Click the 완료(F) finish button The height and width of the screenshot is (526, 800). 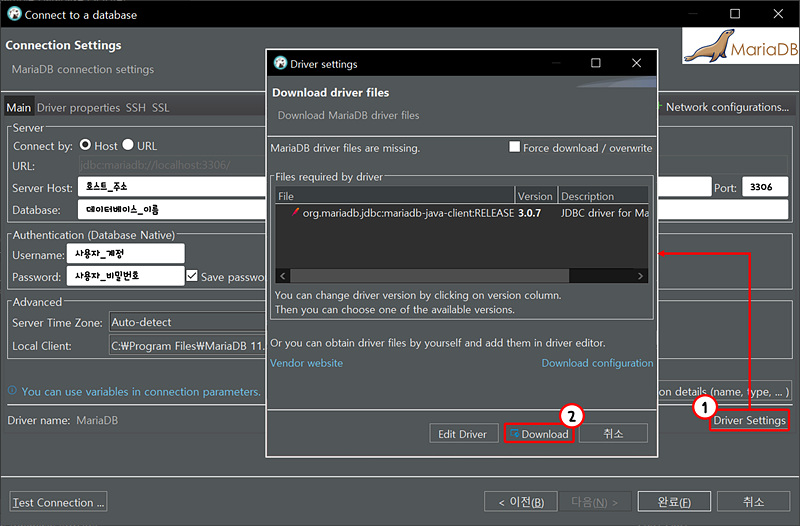pyautogui.click(x=674, y=502)
